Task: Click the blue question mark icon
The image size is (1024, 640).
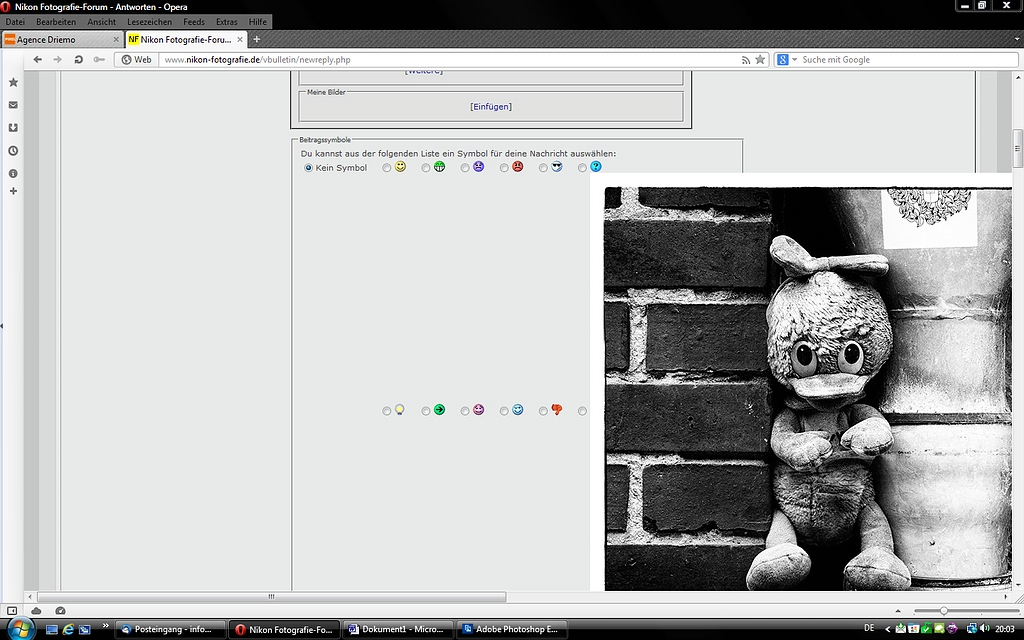Action: [596, 167]
